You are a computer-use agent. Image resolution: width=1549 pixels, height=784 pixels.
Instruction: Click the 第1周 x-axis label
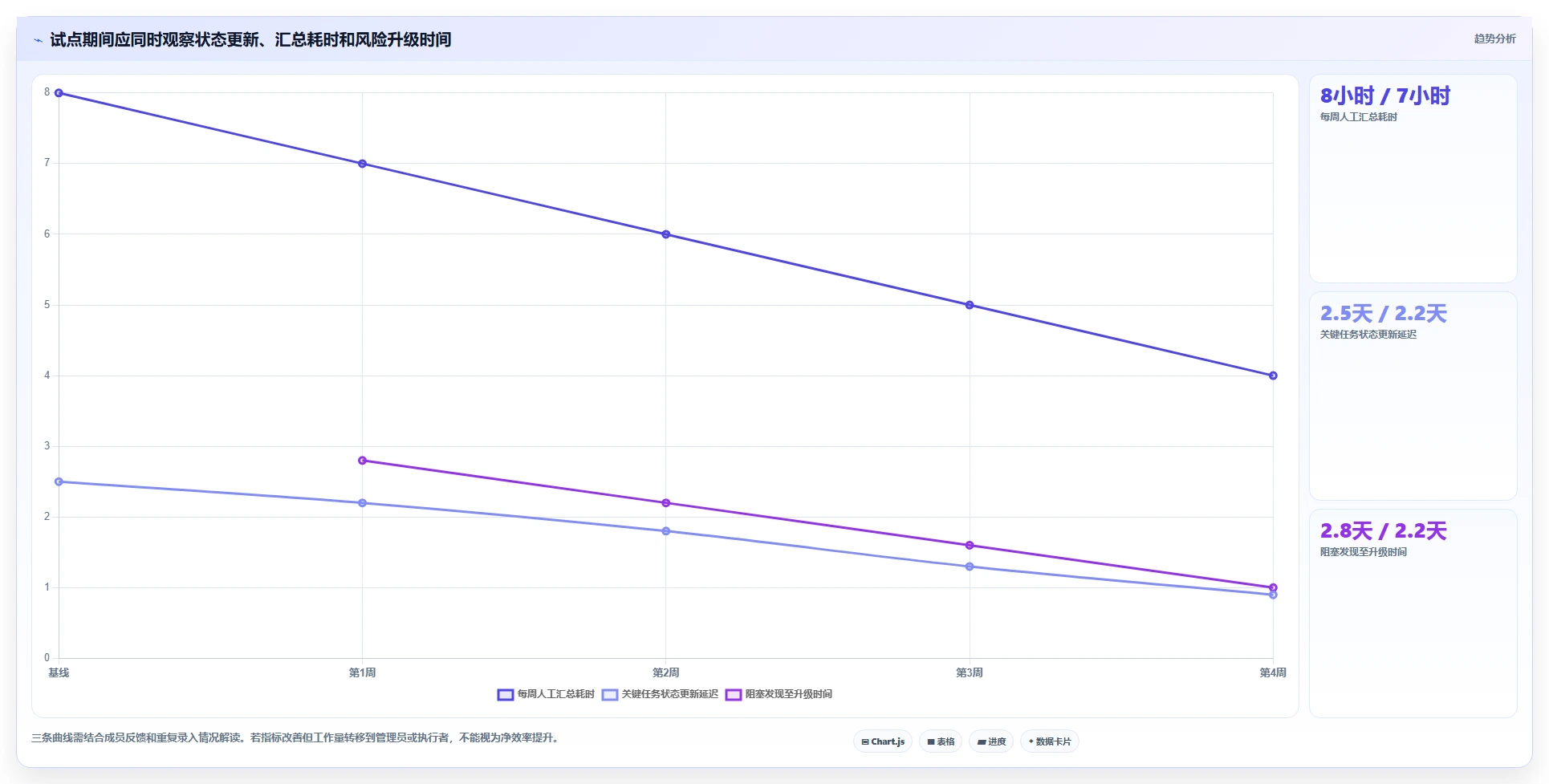tap(362, 672)
